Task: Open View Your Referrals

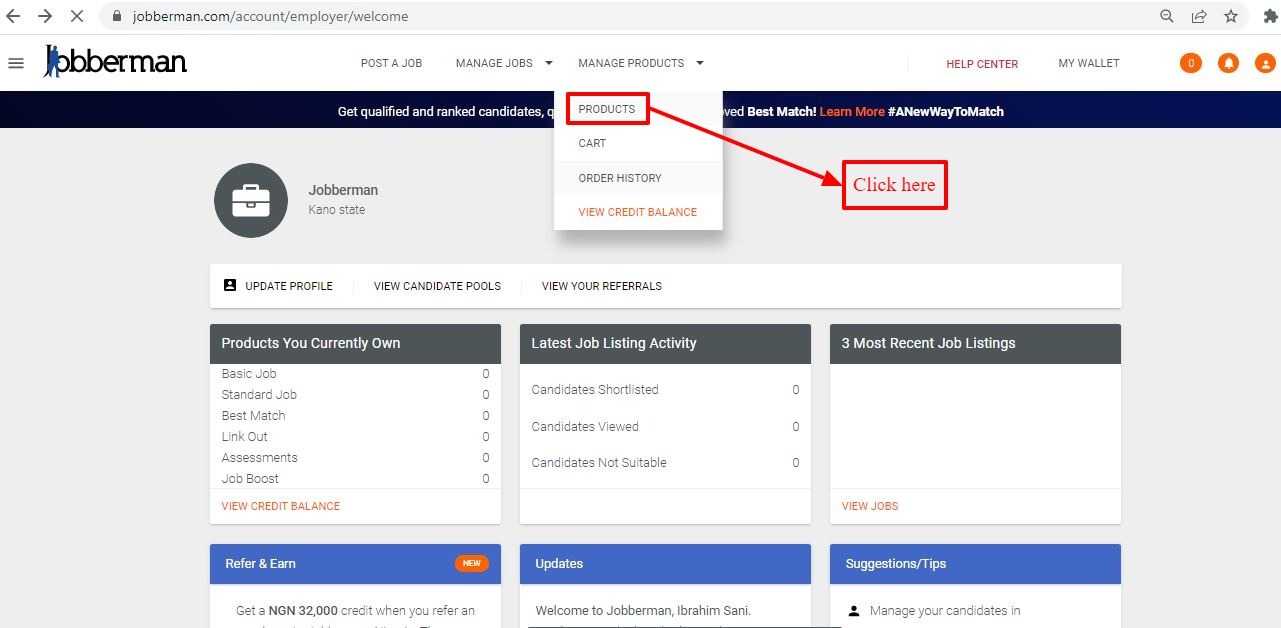Action: click(x=602, y=286)
